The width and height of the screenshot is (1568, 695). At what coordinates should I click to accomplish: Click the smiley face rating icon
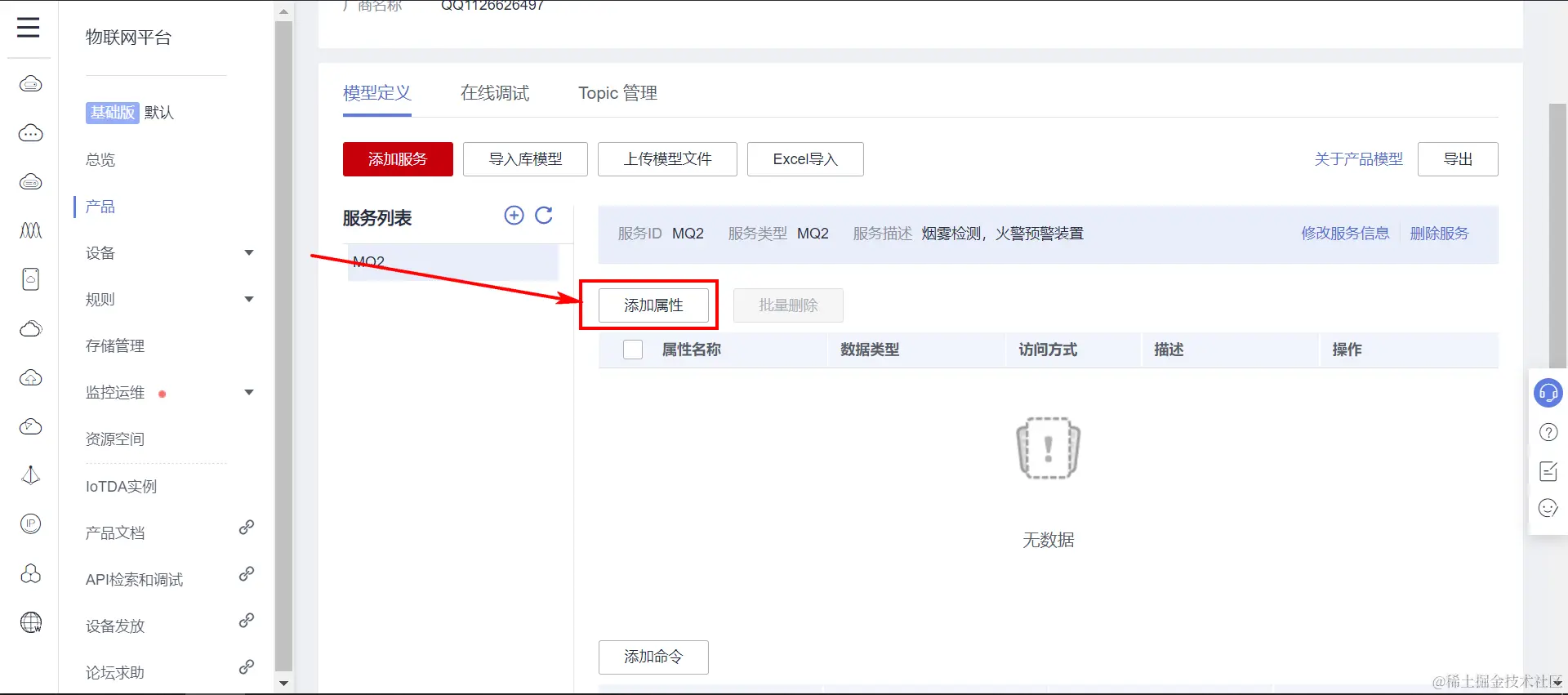pyautogui.click(x=1548, y=508)
